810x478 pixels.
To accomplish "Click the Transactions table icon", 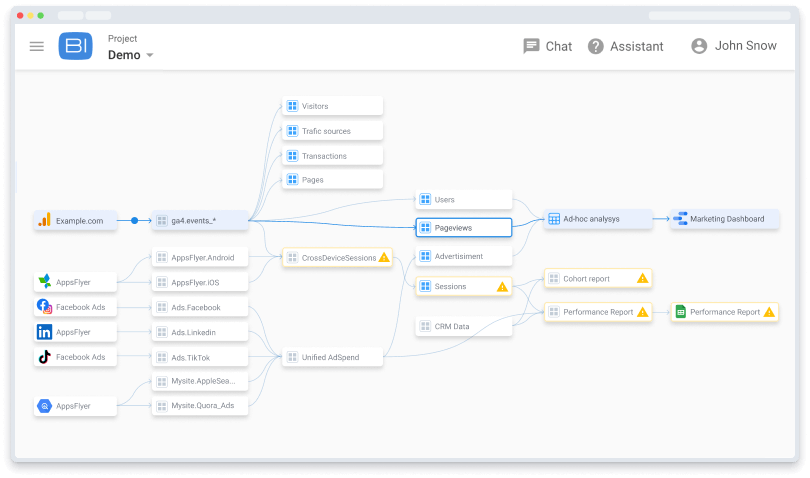I will (292, 156).
